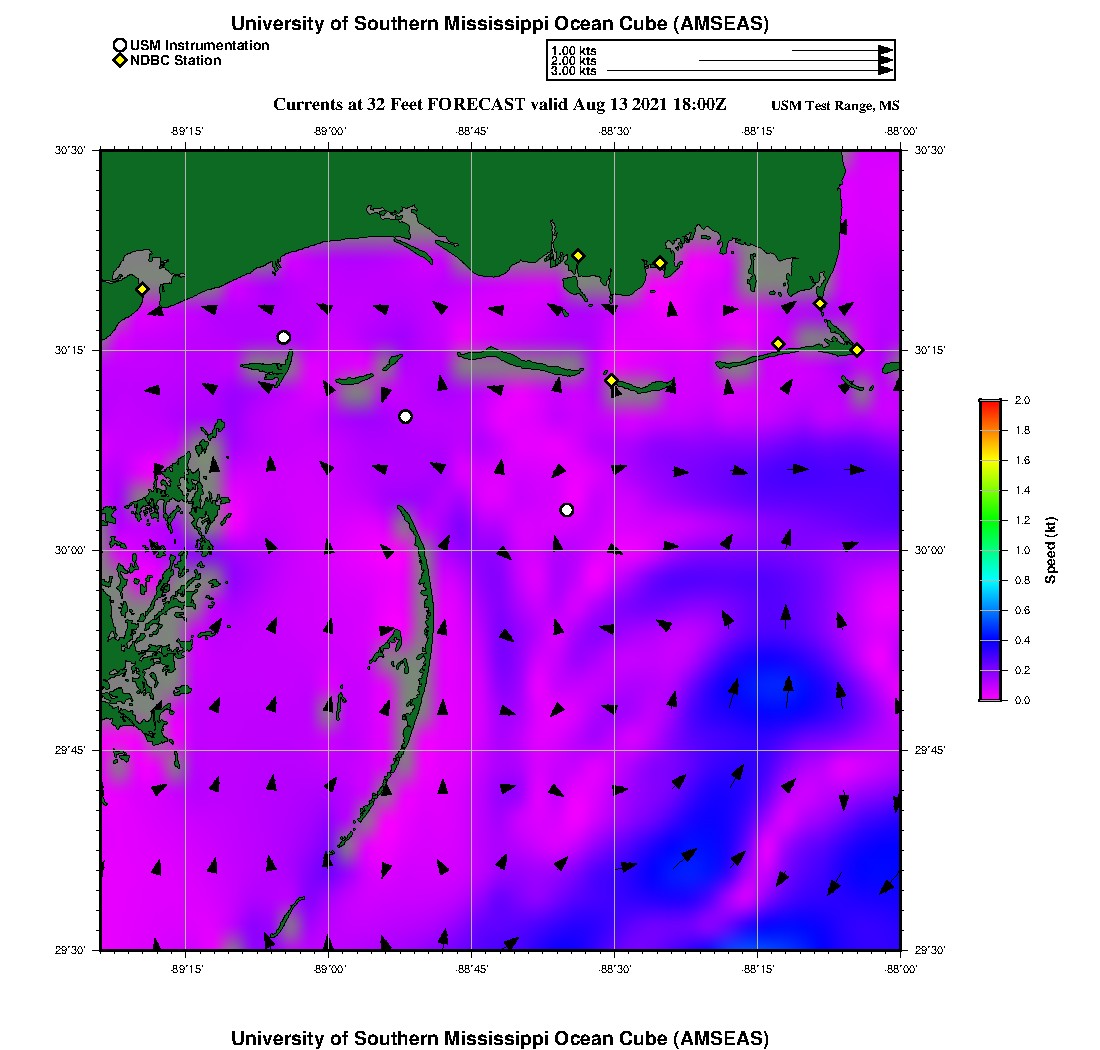Click the bottom footer title text

click(x=500, y=1038)
